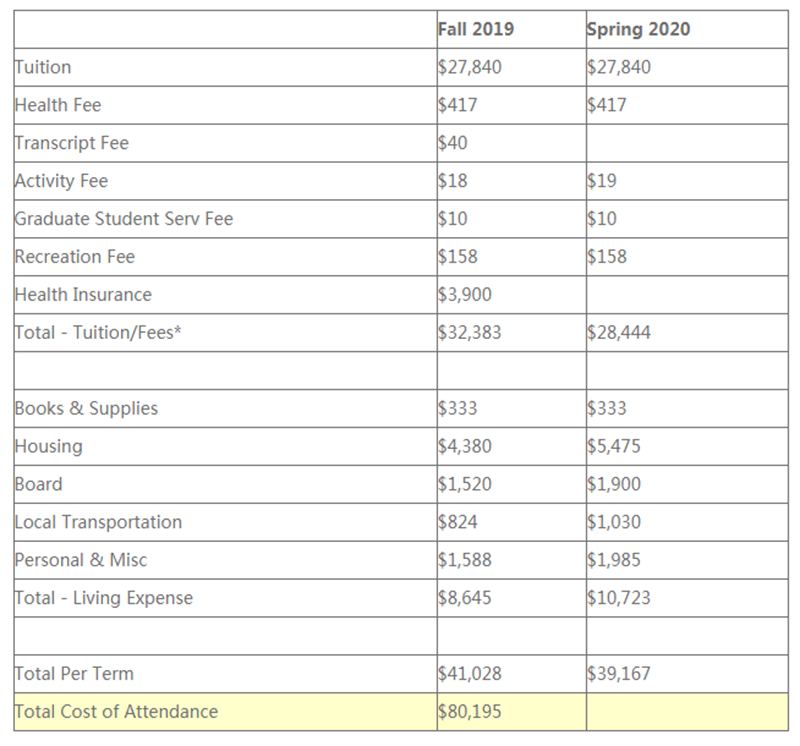800x746 pixels.
Task: Select the Tuition row label
Action: [43, 67]
